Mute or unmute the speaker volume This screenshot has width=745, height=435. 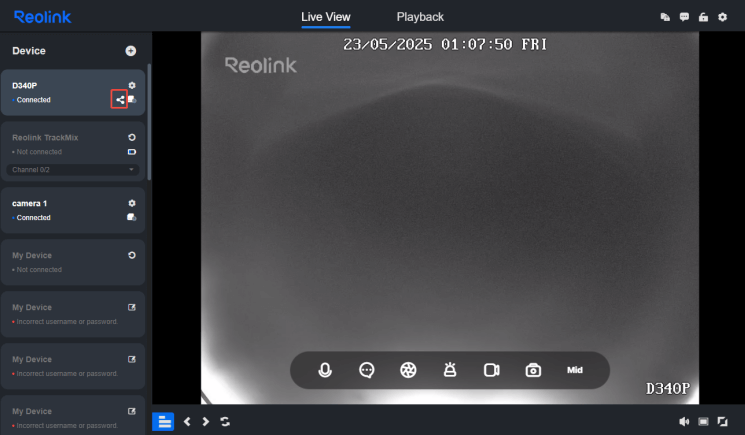684,422
